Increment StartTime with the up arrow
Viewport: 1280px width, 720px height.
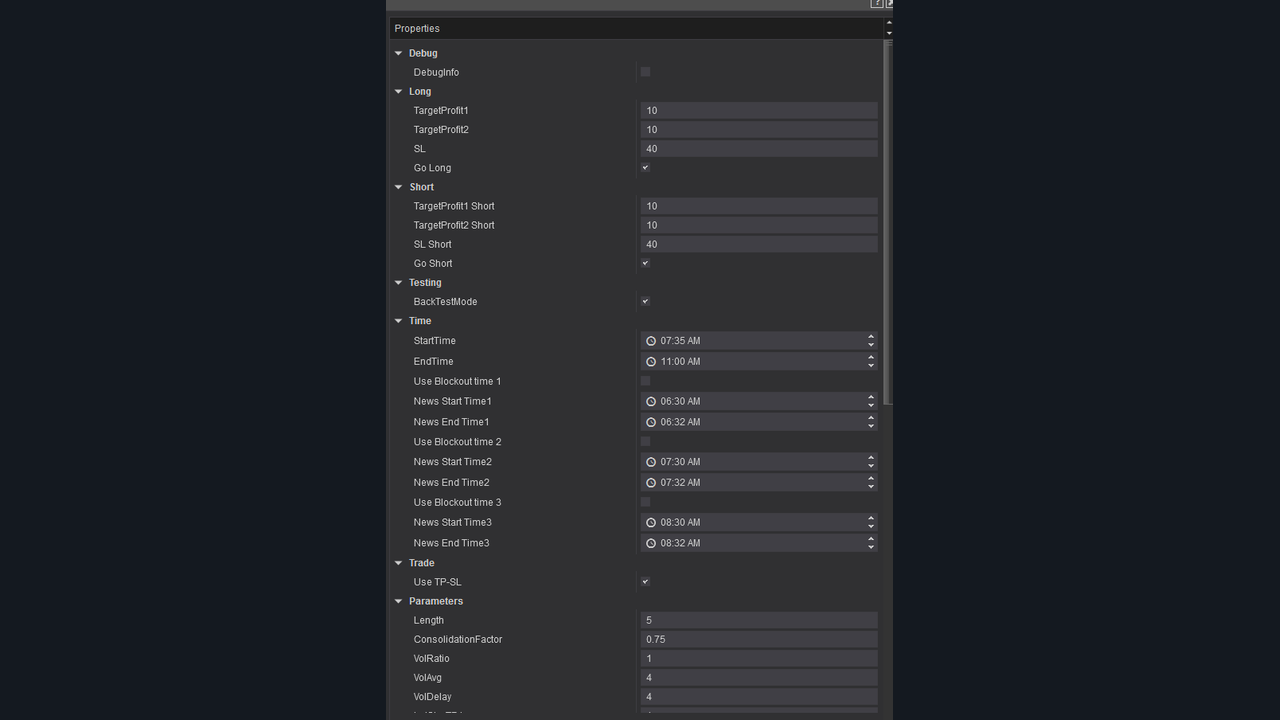pyautogui.click(x=871, y=337)
